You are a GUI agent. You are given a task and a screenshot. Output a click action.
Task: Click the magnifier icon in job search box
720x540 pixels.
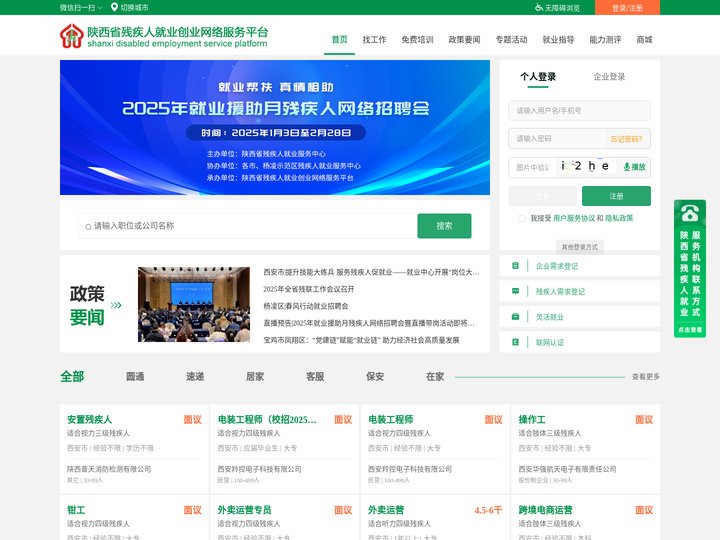(88, 226)
